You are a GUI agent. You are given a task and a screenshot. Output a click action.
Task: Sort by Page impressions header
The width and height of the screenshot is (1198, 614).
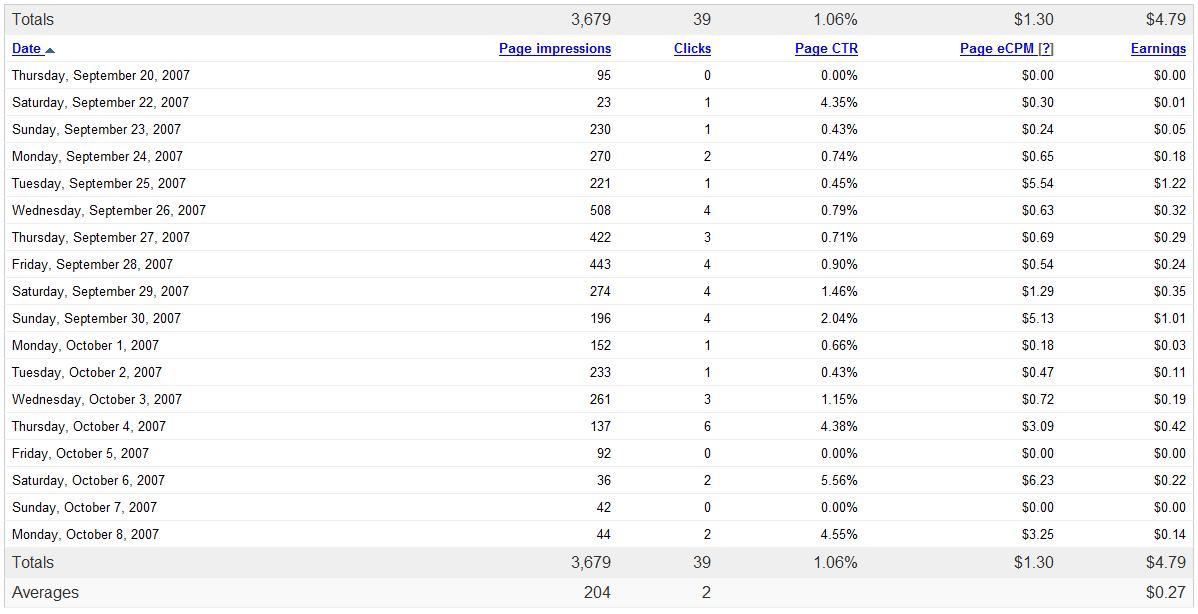point(555,49)
